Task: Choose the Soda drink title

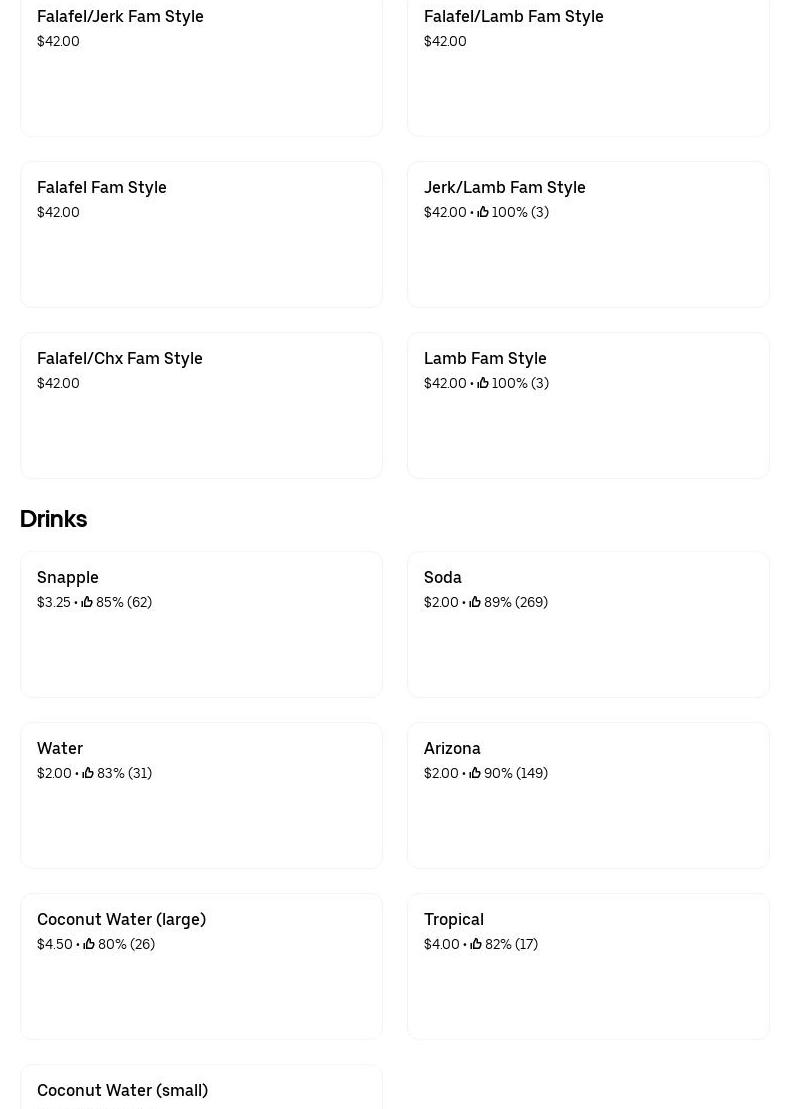Action: point(442,577)
